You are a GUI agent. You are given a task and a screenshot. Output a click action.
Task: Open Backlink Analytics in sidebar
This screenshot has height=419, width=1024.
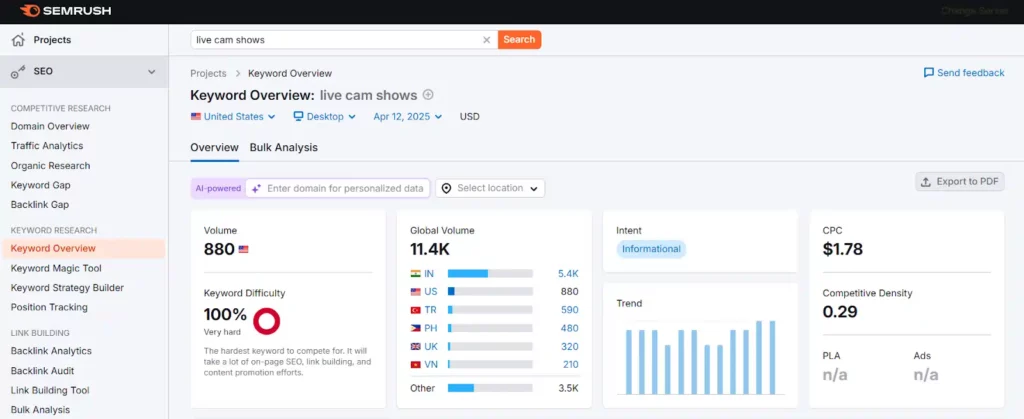(51, 351)
